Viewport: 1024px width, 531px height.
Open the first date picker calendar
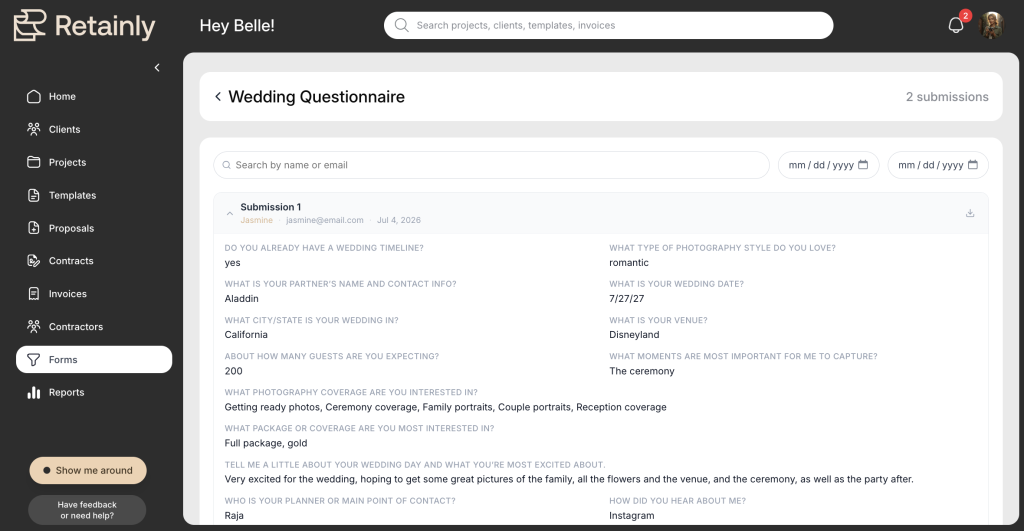(x=863, y=165)
